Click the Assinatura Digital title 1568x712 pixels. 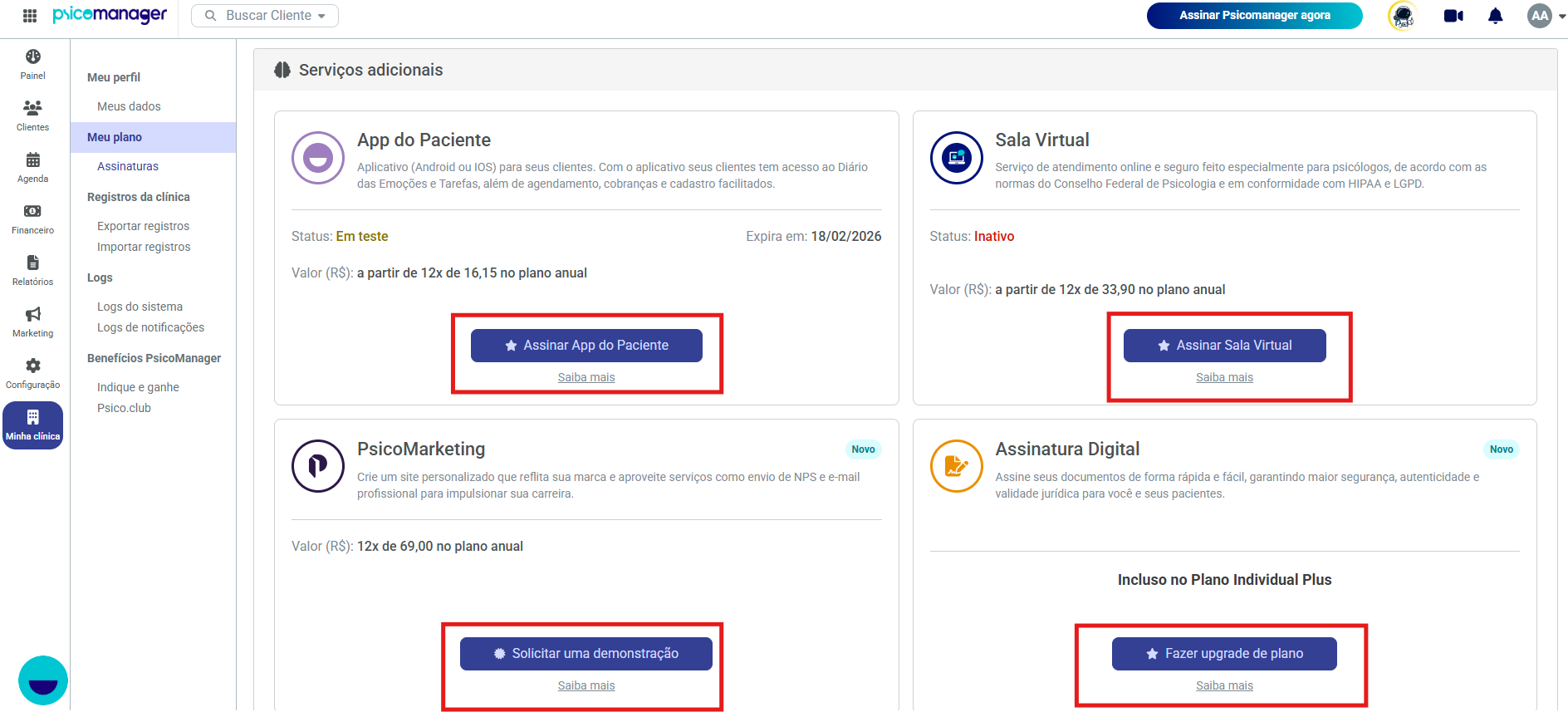pyautogui.click(x=1067, y=449)
